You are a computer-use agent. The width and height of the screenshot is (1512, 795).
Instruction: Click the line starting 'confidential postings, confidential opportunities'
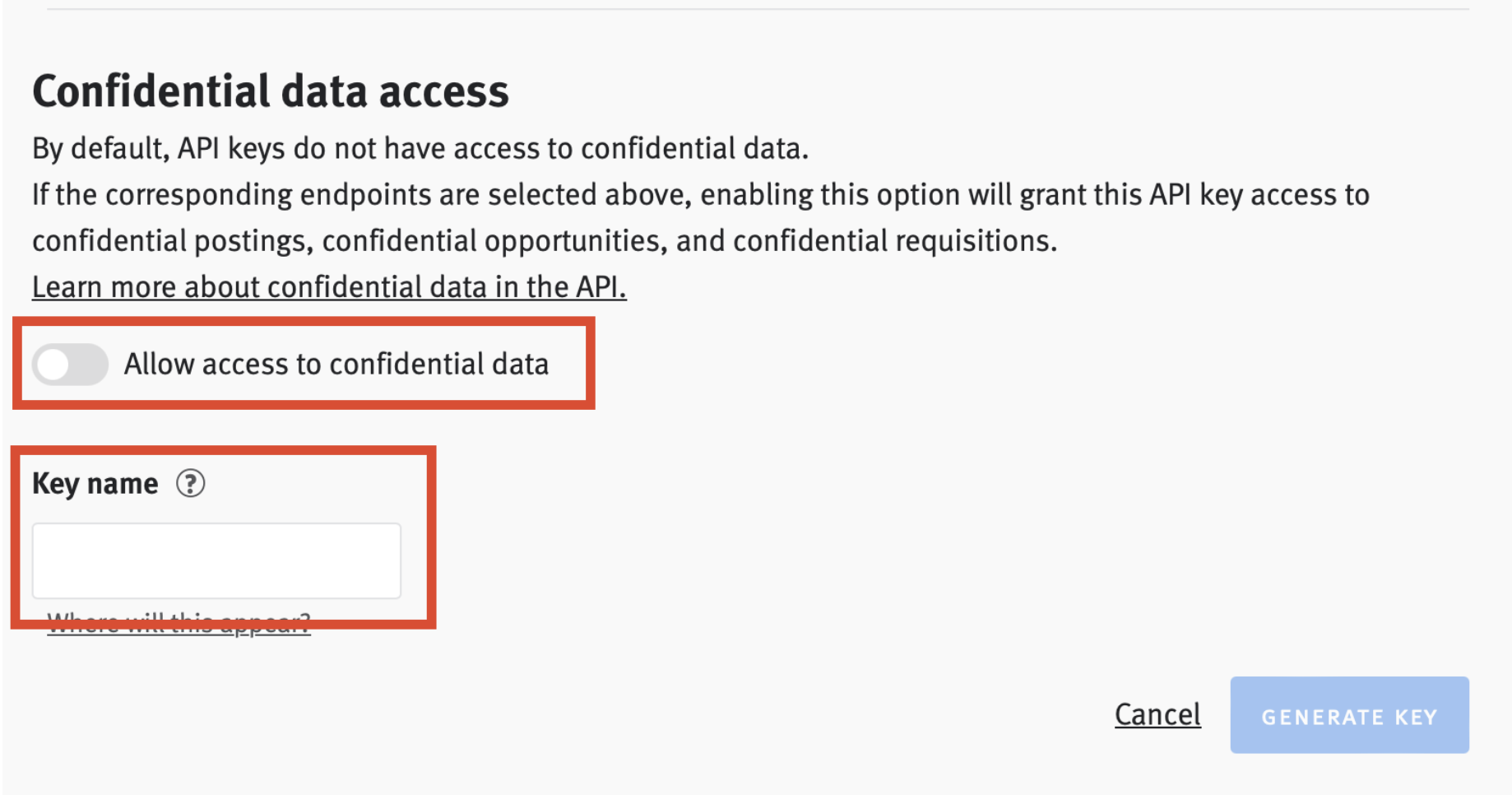click(x=545, y=241)
